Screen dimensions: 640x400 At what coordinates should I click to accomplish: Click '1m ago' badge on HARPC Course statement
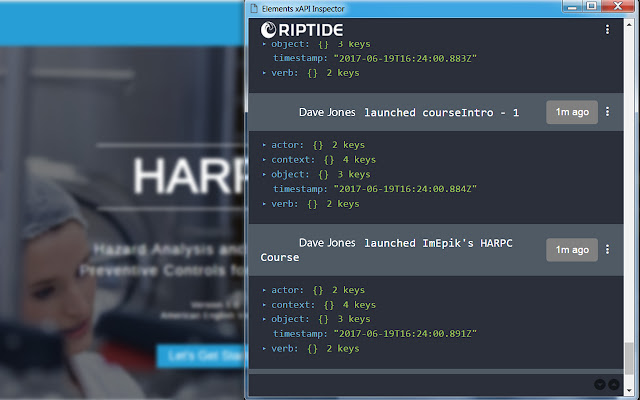click(x=572, y=249)
